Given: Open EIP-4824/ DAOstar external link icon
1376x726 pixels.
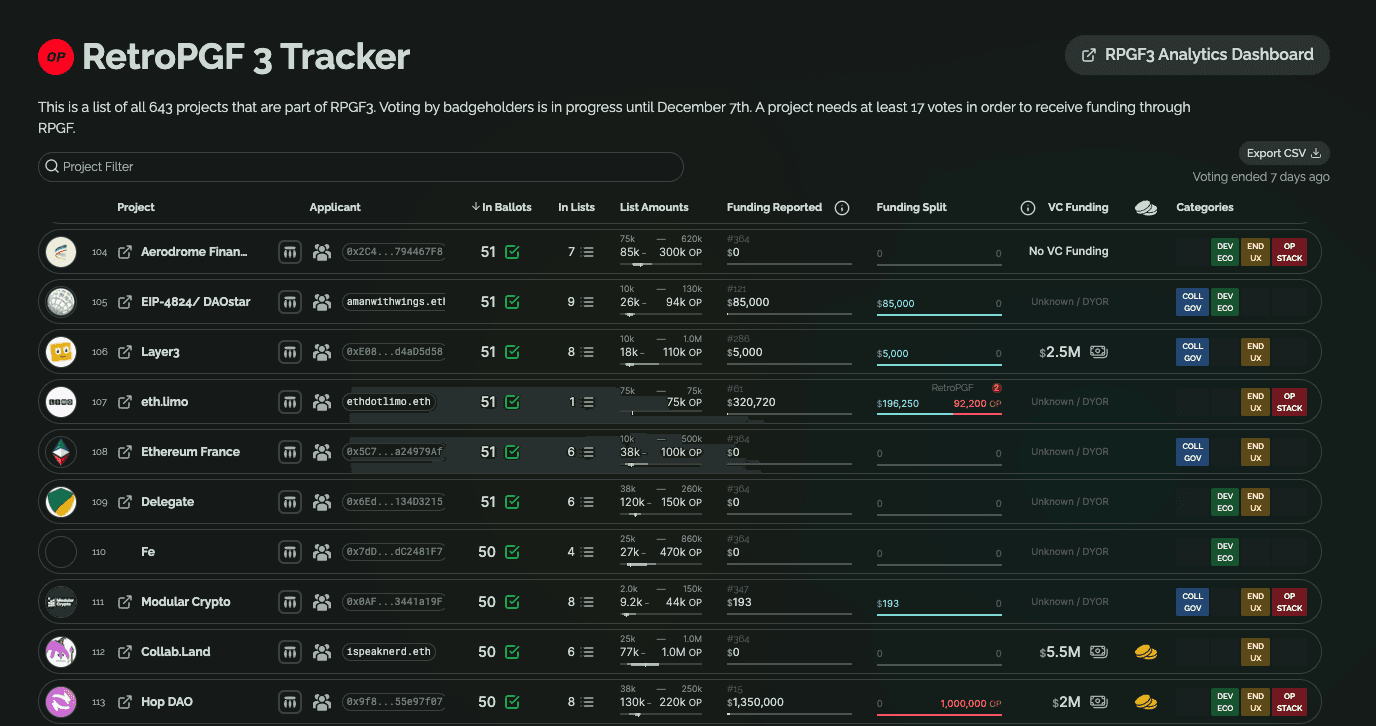Looking at the screenshot, I should pos(125,302).
